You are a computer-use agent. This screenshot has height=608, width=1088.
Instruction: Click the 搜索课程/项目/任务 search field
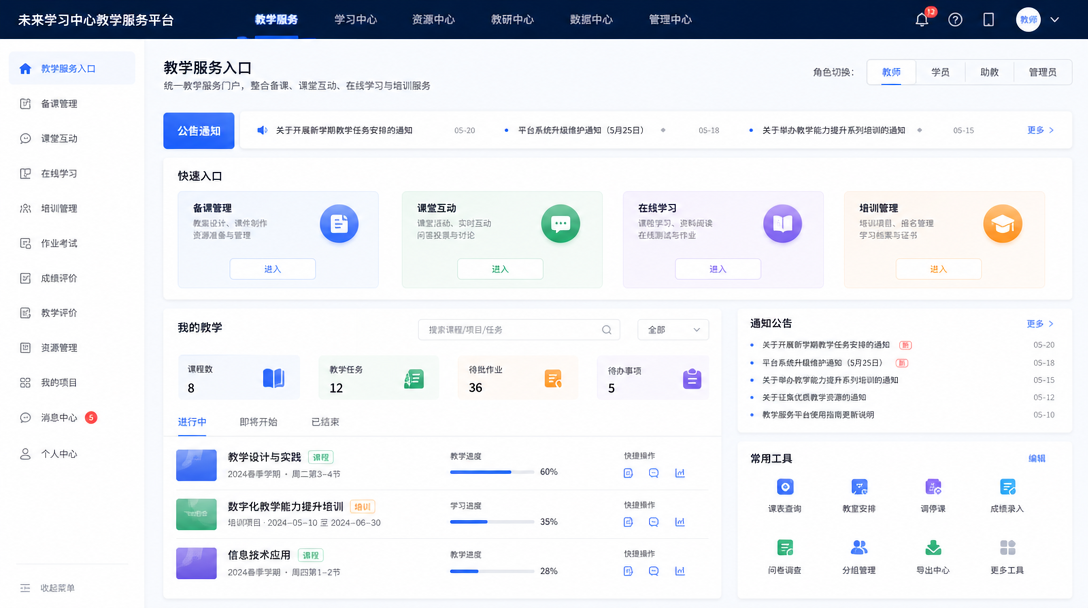[519, 330]
